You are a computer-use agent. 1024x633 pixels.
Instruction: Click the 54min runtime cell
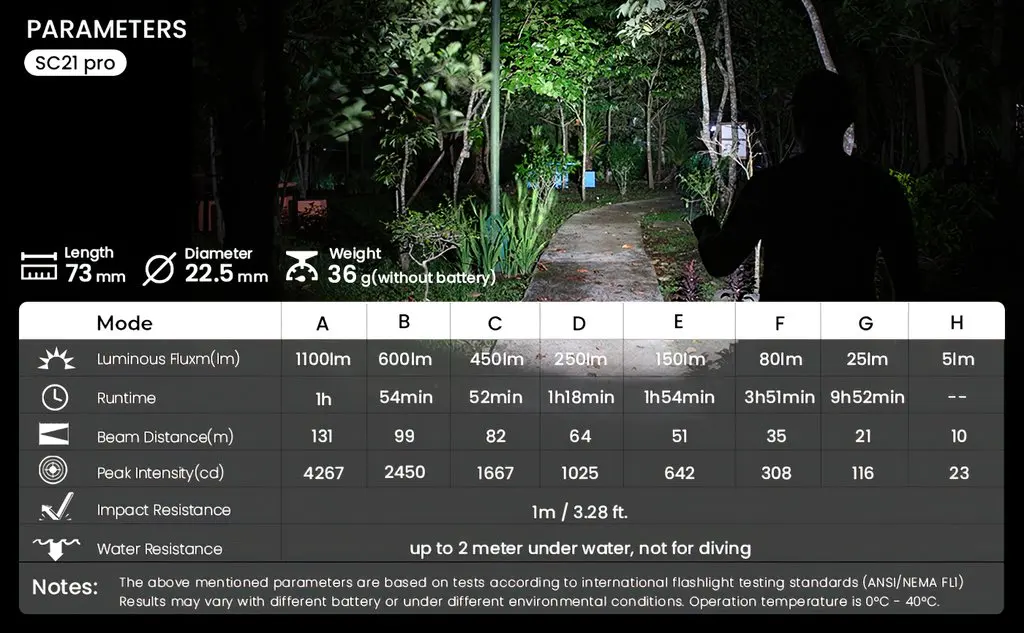(406, 397)
